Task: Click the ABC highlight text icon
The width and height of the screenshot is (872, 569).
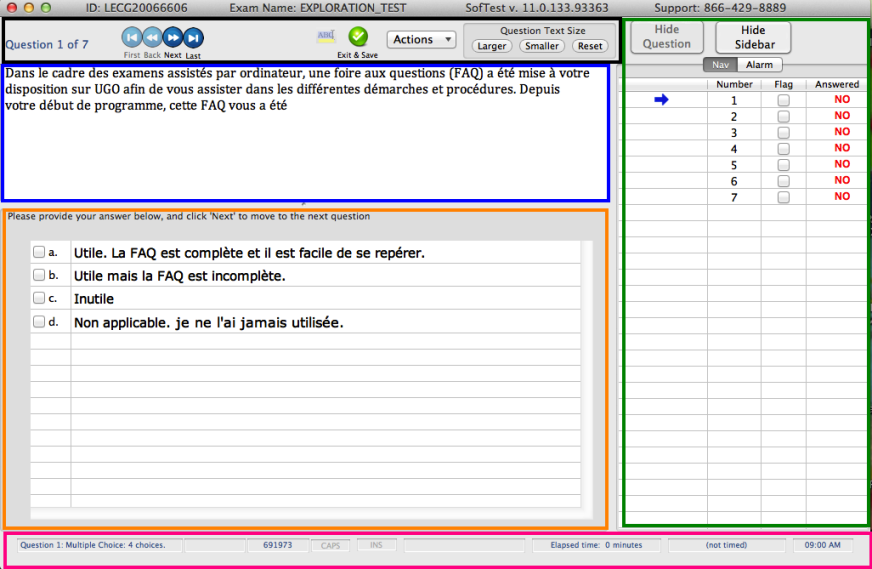Action: tap(326, 37)
